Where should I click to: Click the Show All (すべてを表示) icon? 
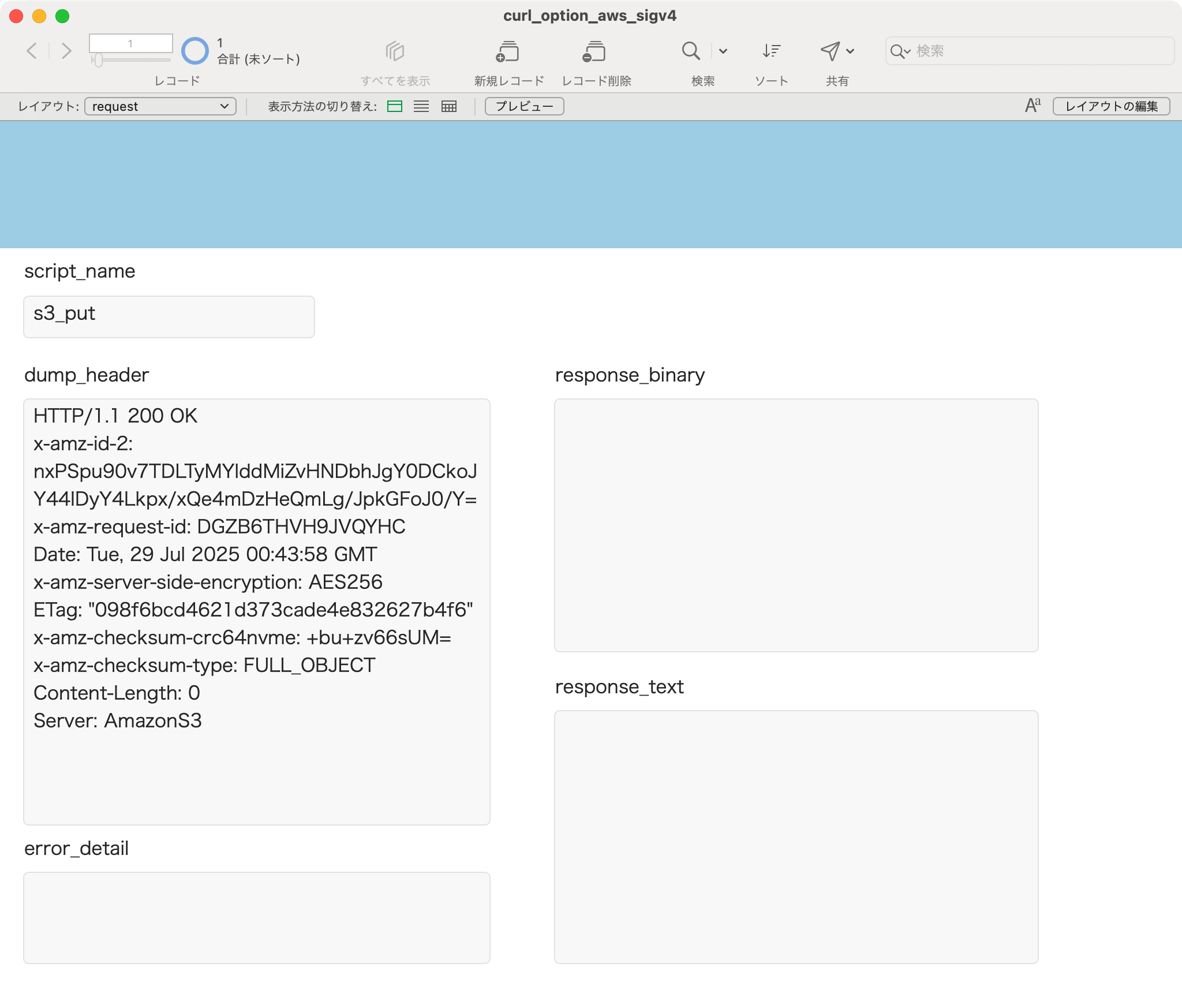(x=395, y=51)
